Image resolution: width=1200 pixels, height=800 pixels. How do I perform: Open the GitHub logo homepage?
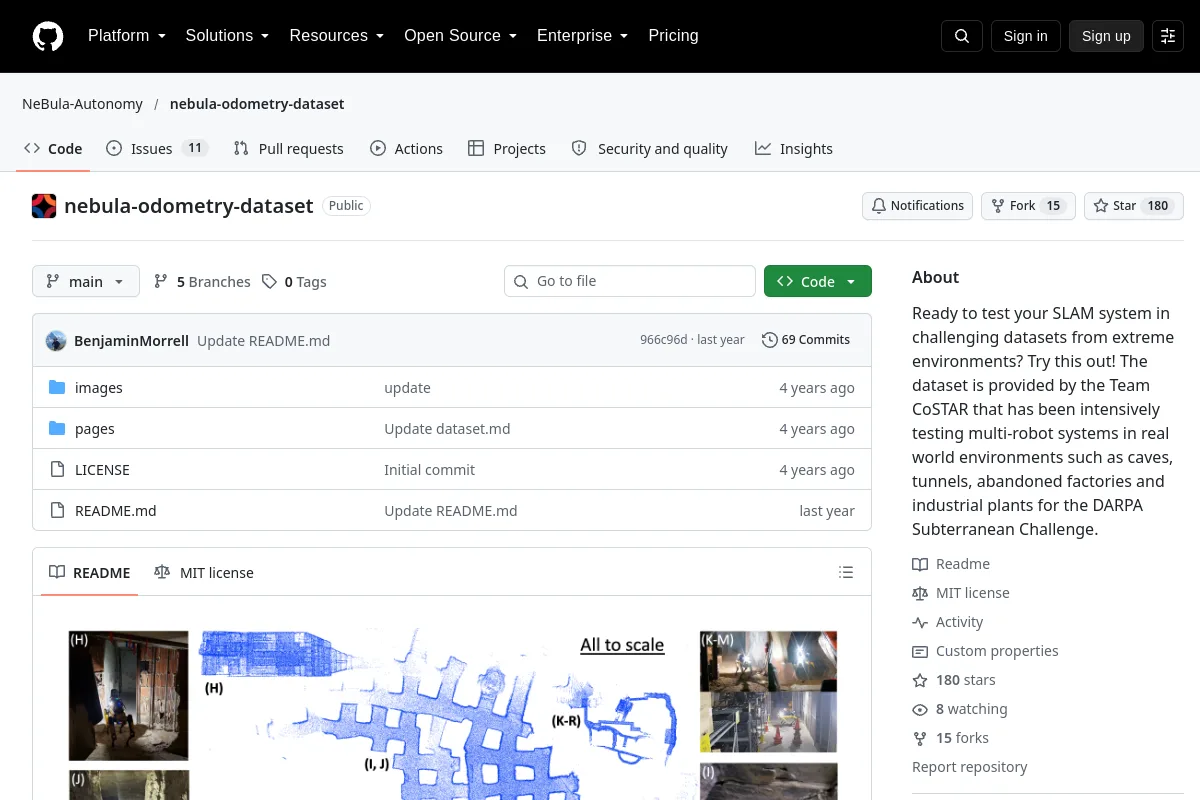[48, 36]
